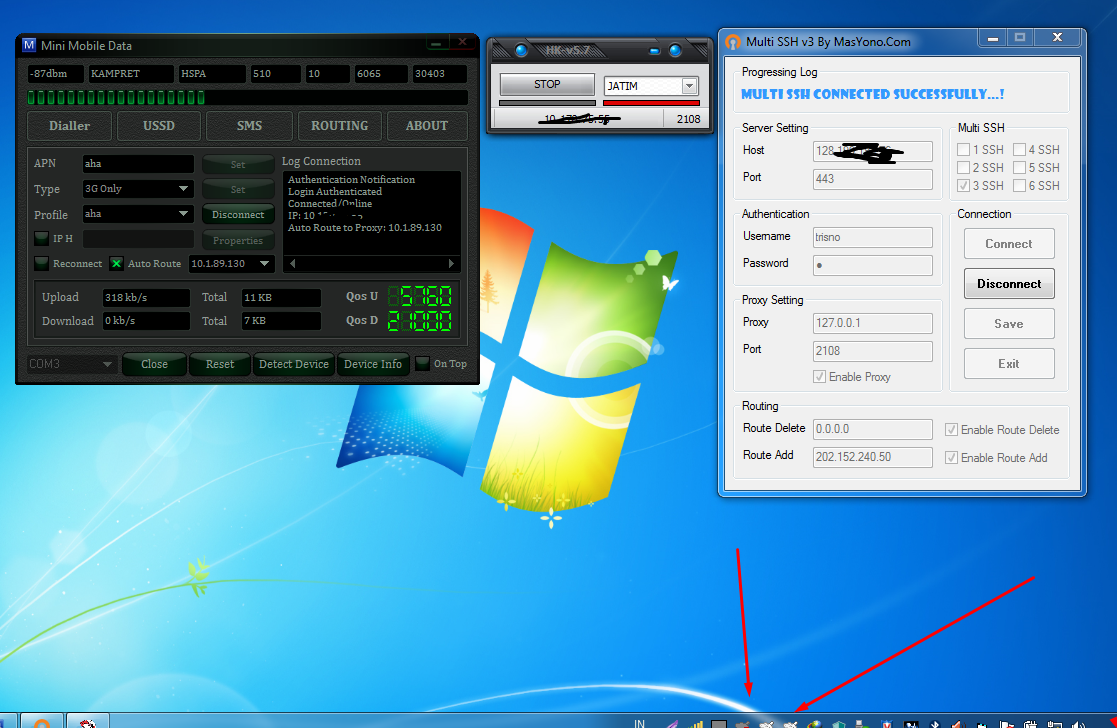
Task: Click the left blue orb in HK-v5.7 window
Action: tap(521, 50)
